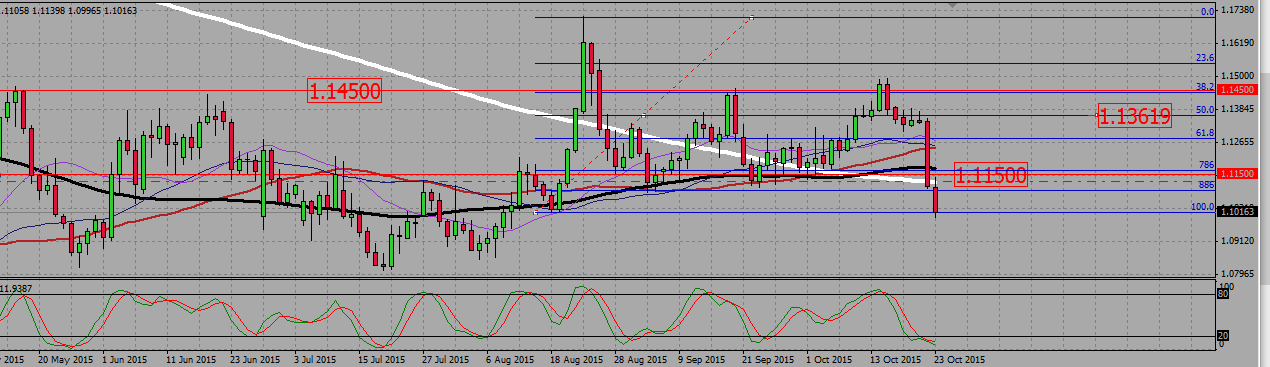Select the large 1.13619 red price label
The height and width of the screenshot is (367, 1270).
(1134, 116)
